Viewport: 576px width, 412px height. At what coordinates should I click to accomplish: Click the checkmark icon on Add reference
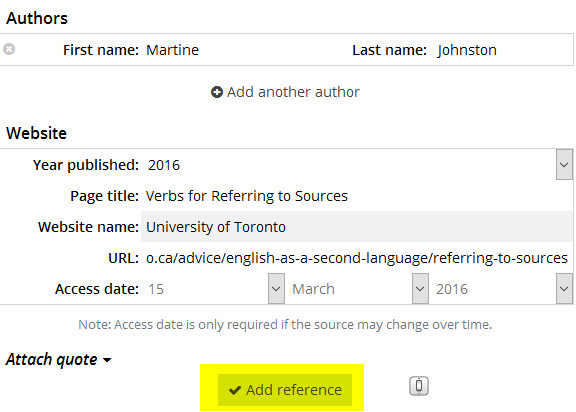tap(235, 390)
